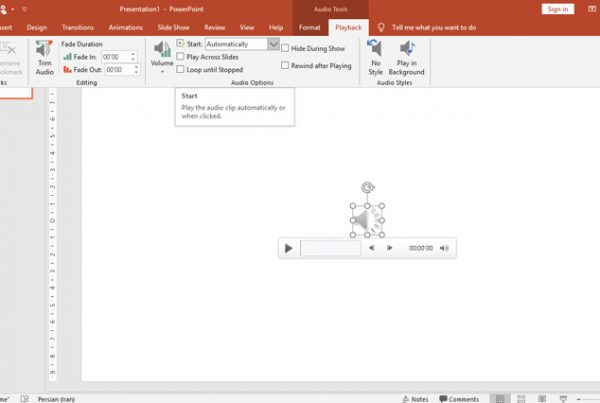Screen dimensions: 600x403
Task: Expand the Start dropdown set to Automatically
Action: tap(273, 44)
